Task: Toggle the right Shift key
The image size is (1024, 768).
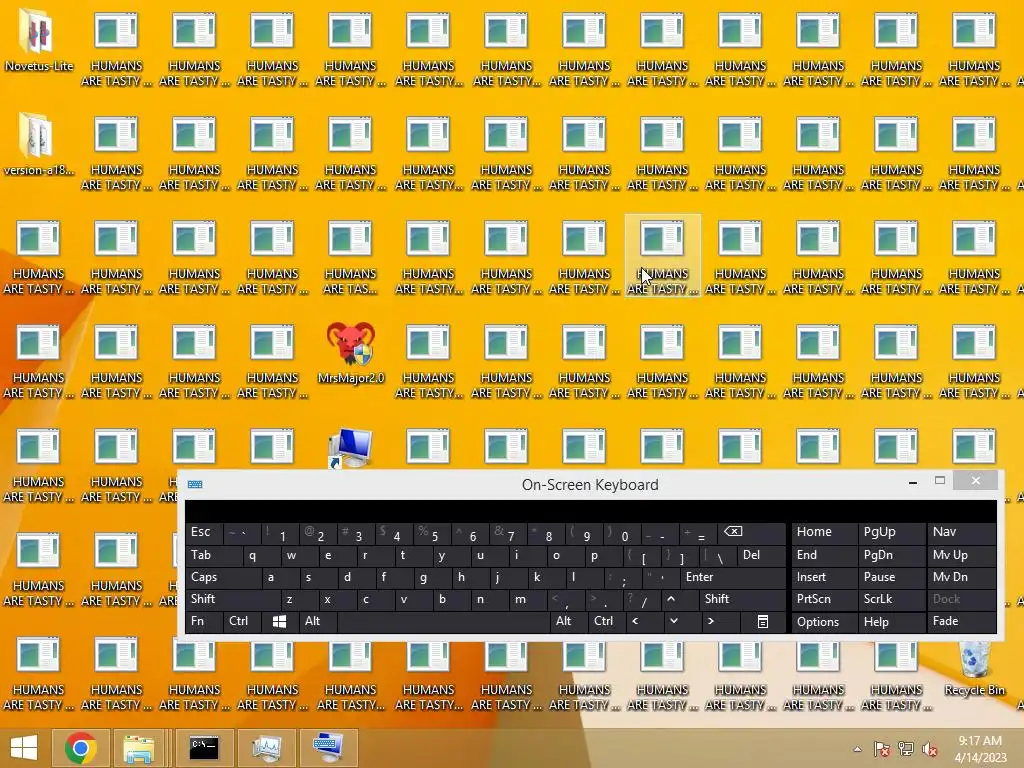Action: [x=742, y=600]
